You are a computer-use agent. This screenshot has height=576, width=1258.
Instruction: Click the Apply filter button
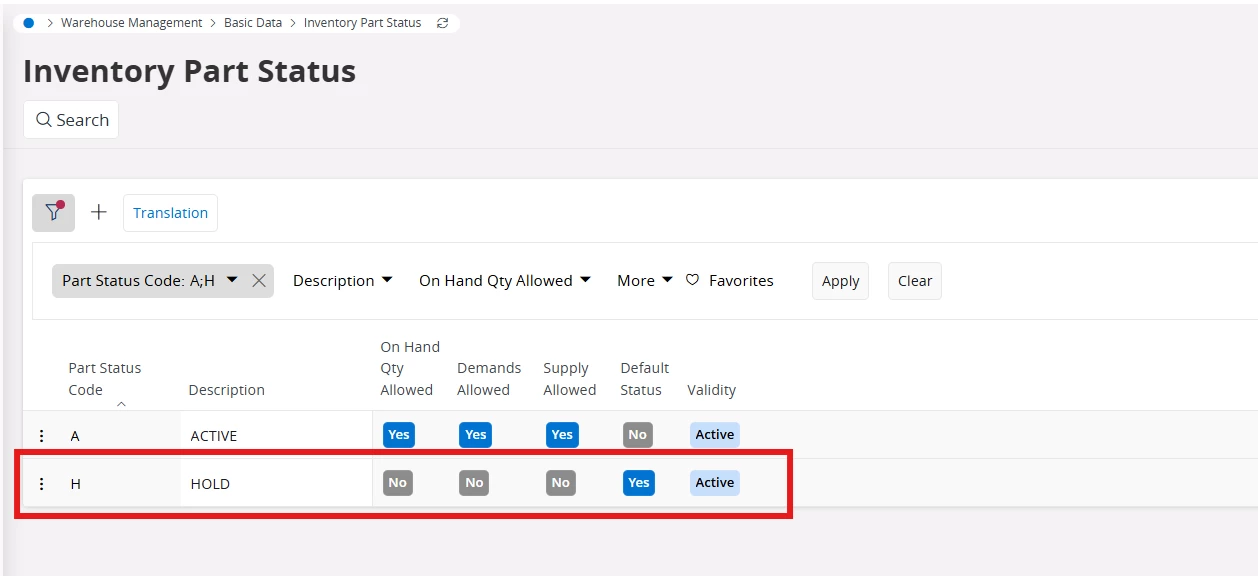click(840, 281)
